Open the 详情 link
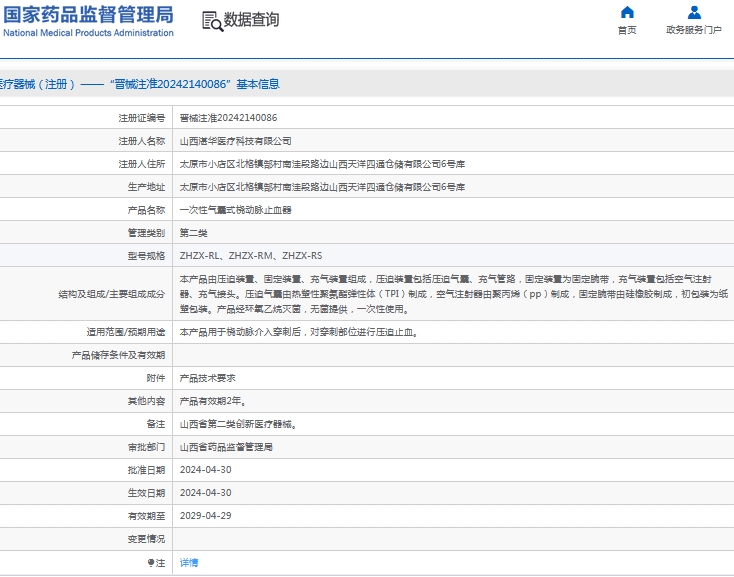Image resolution: width=734 pixels, height=577 pixels. tap(189, 562)
